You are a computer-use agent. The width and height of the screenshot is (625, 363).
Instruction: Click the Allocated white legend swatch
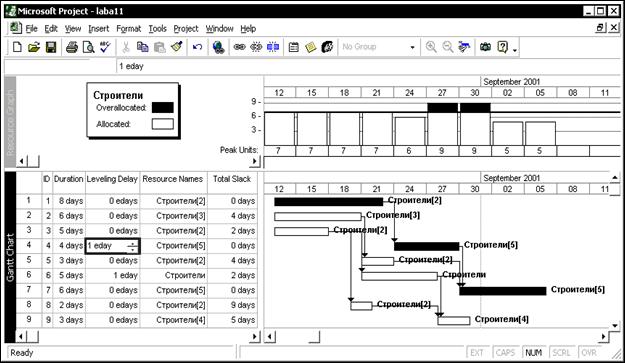point(163,124)
